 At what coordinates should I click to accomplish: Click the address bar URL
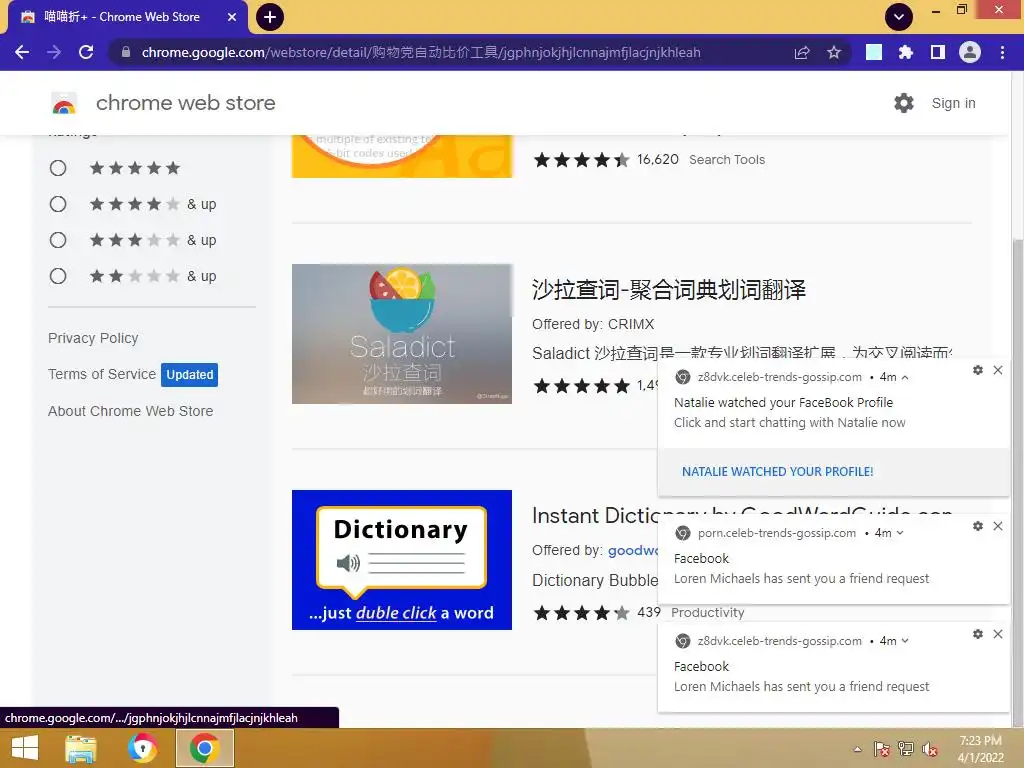421,52
